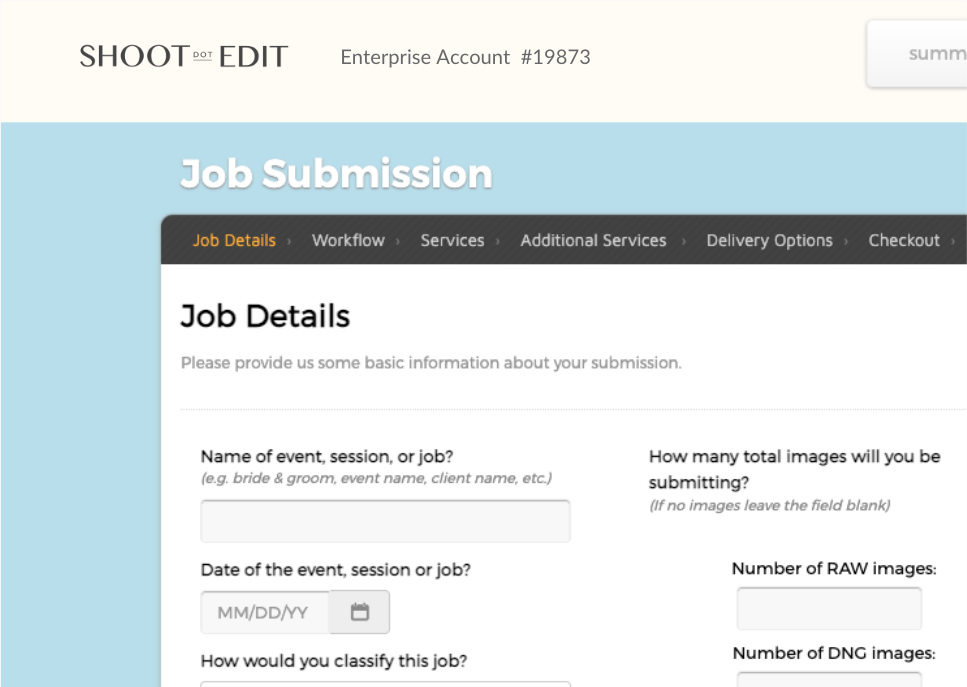Go to the Workflow tab
The height and width of the screenshot is (687, 967).
coord(348,240)
